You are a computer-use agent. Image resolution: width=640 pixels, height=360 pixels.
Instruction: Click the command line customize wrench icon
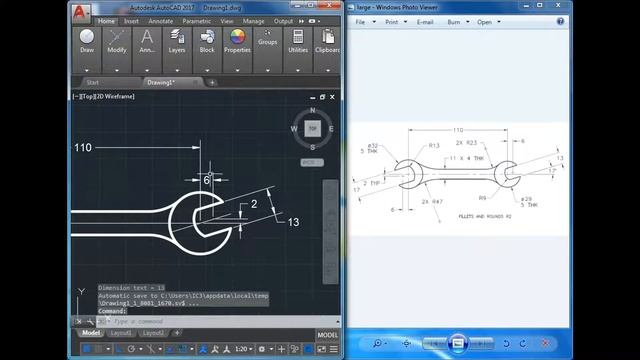click(91, 322)
